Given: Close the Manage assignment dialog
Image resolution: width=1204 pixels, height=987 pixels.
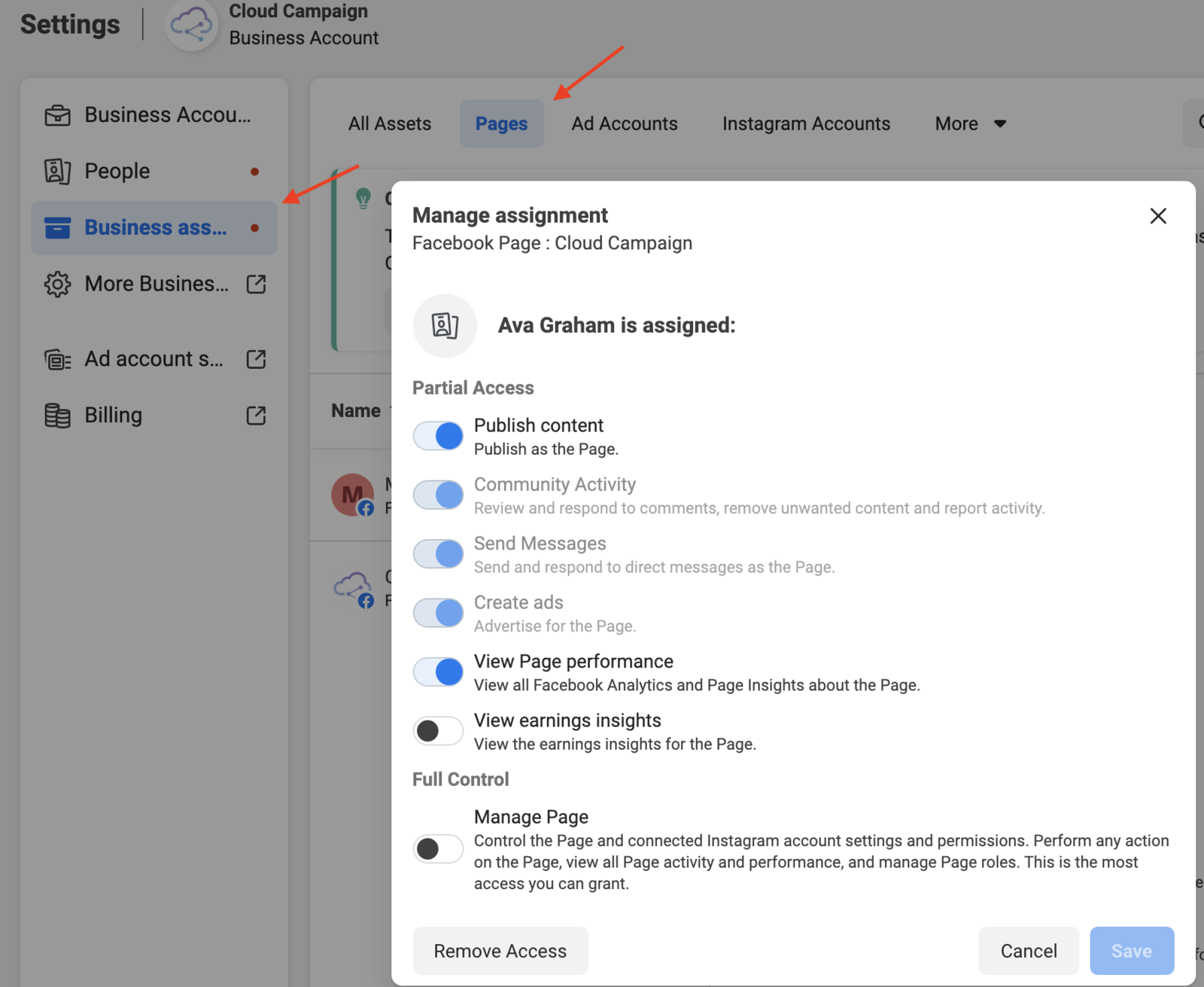Looking at the screenshot, I should (1158, 216).
